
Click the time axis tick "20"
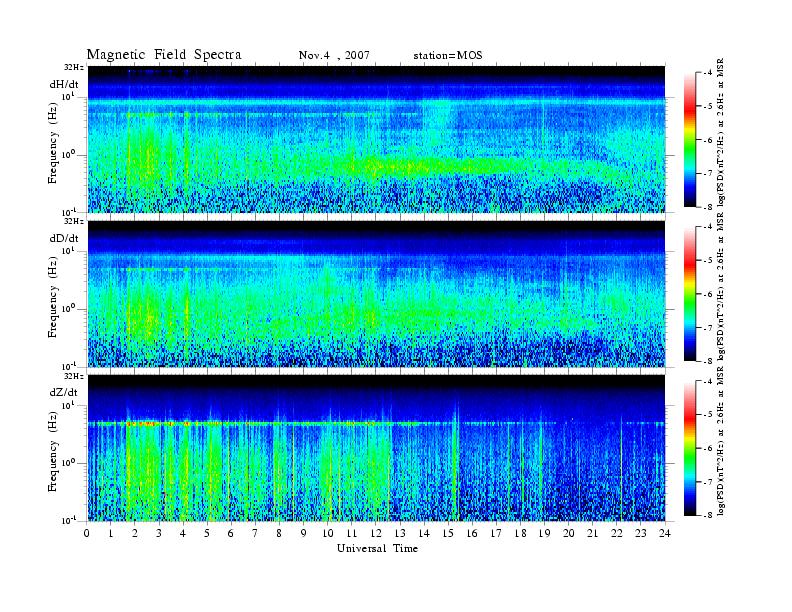(x=569, y=533)
